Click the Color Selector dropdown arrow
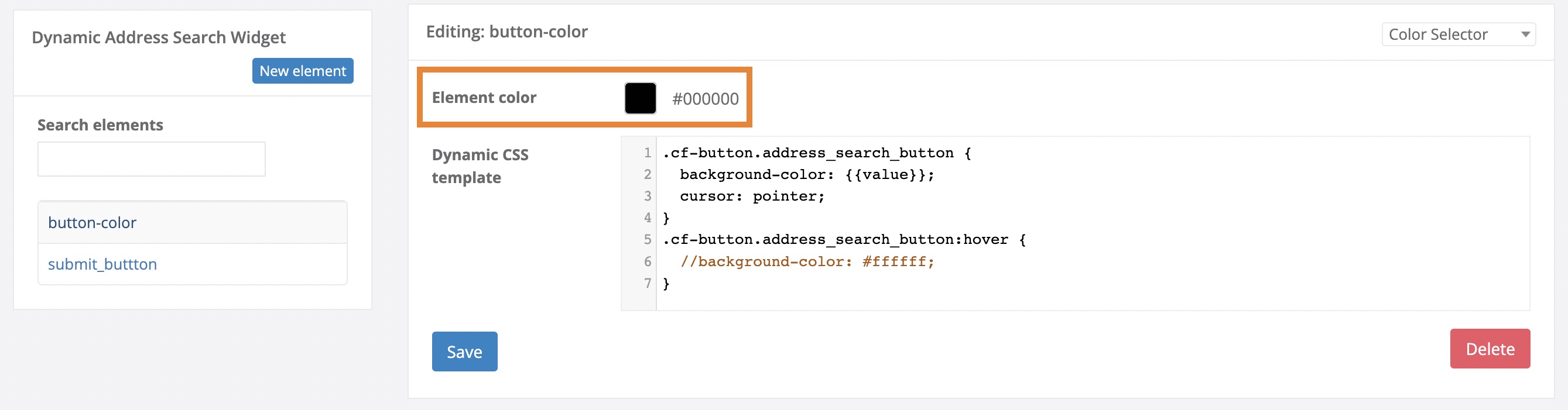This screenshot has height=410, width=1568. [1526, 35]
